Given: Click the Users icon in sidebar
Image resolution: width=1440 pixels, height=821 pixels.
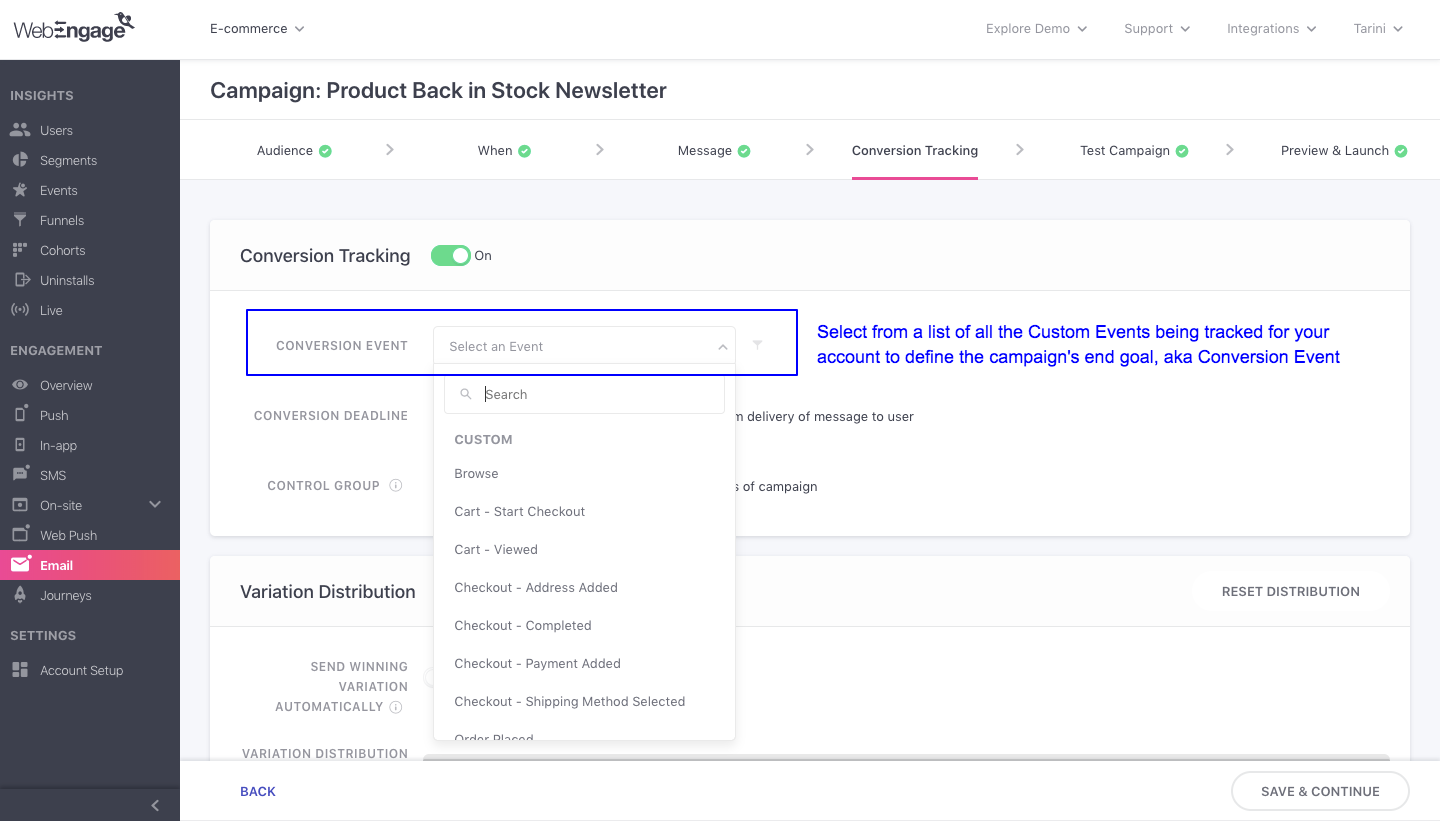Looking at the screenshot, I should (x=20, y=130).
